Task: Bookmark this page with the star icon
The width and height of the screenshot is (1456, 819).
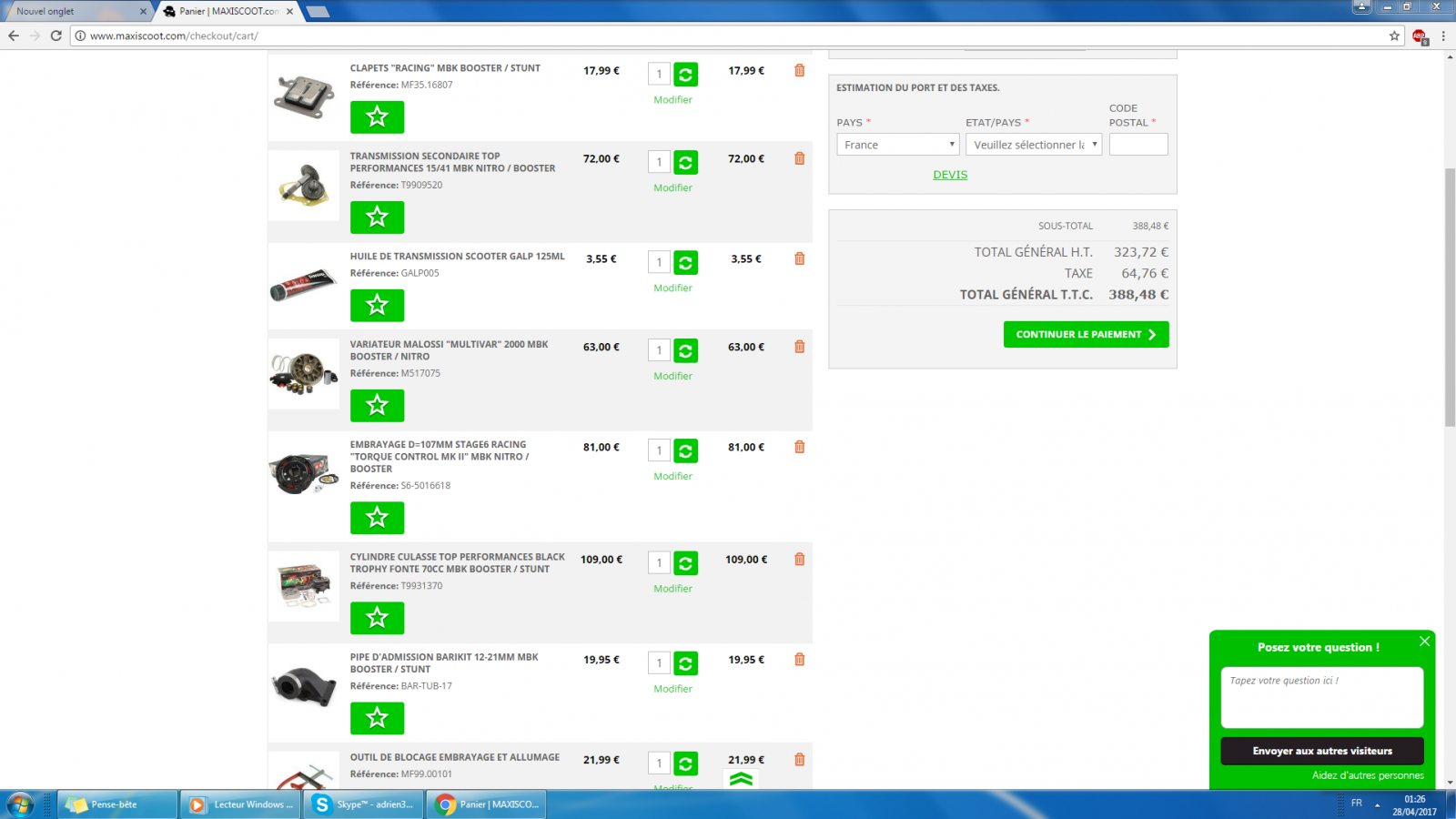Action: tap(1394, 35)
